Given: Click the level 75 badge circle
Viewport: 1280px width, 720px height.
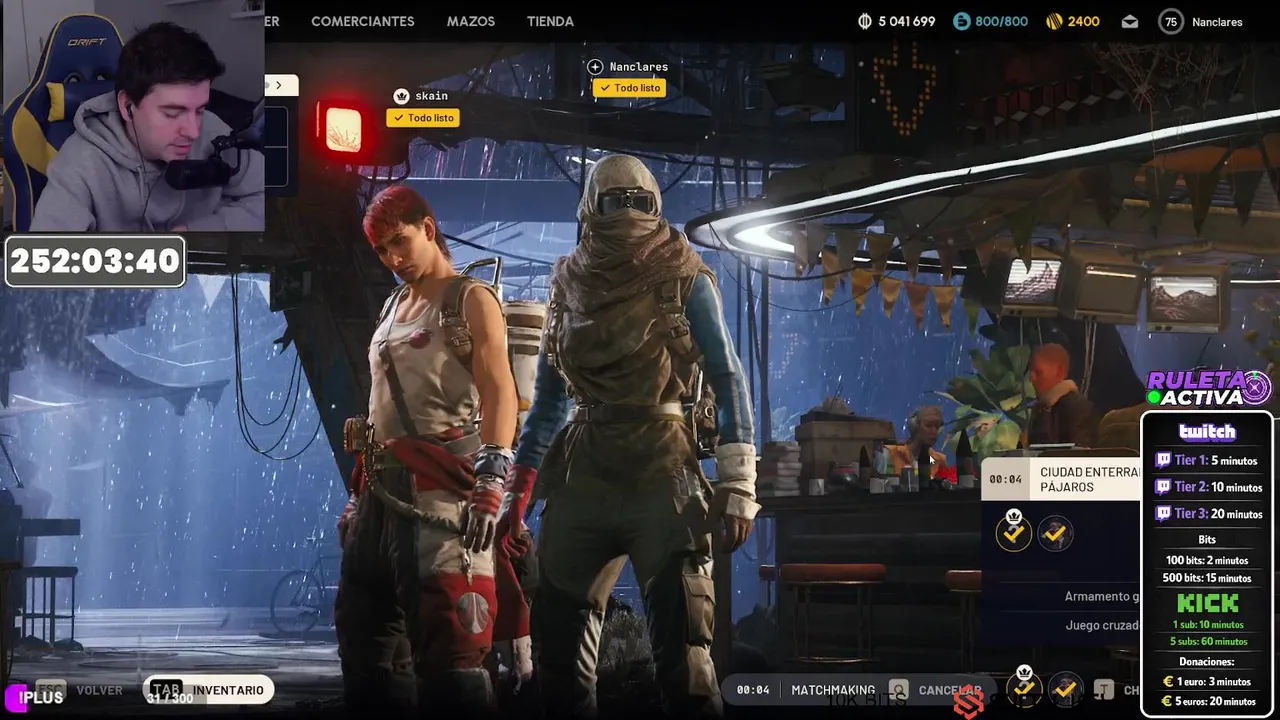Looking at the screenshot, I should click(1170, 21).
